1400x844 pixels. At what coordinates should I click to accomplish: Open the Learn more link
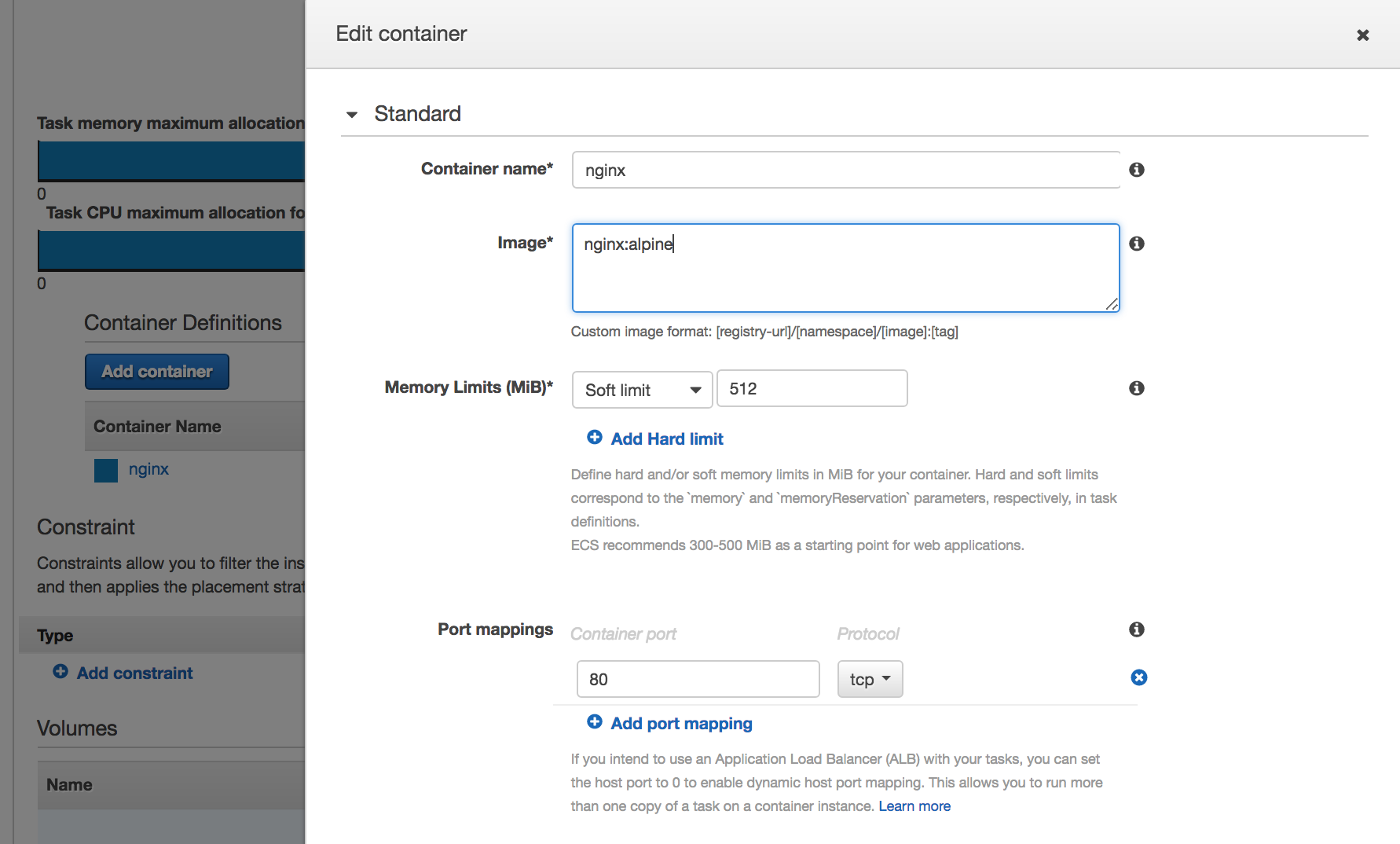click(914, 806)
